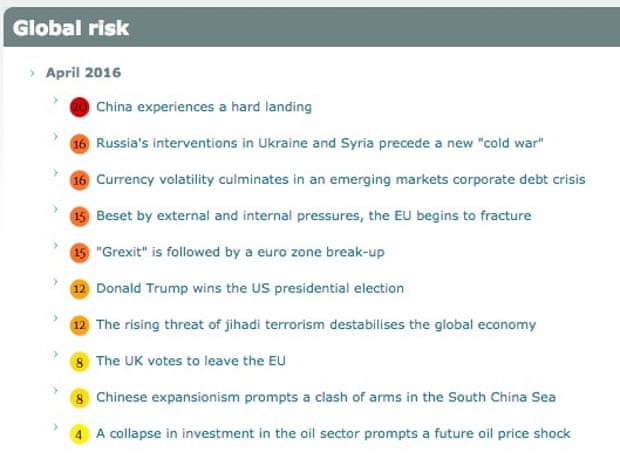Viewport: 620px width, 466px height.
Task: Select the April 2016 heading
Action: [83, 73]
